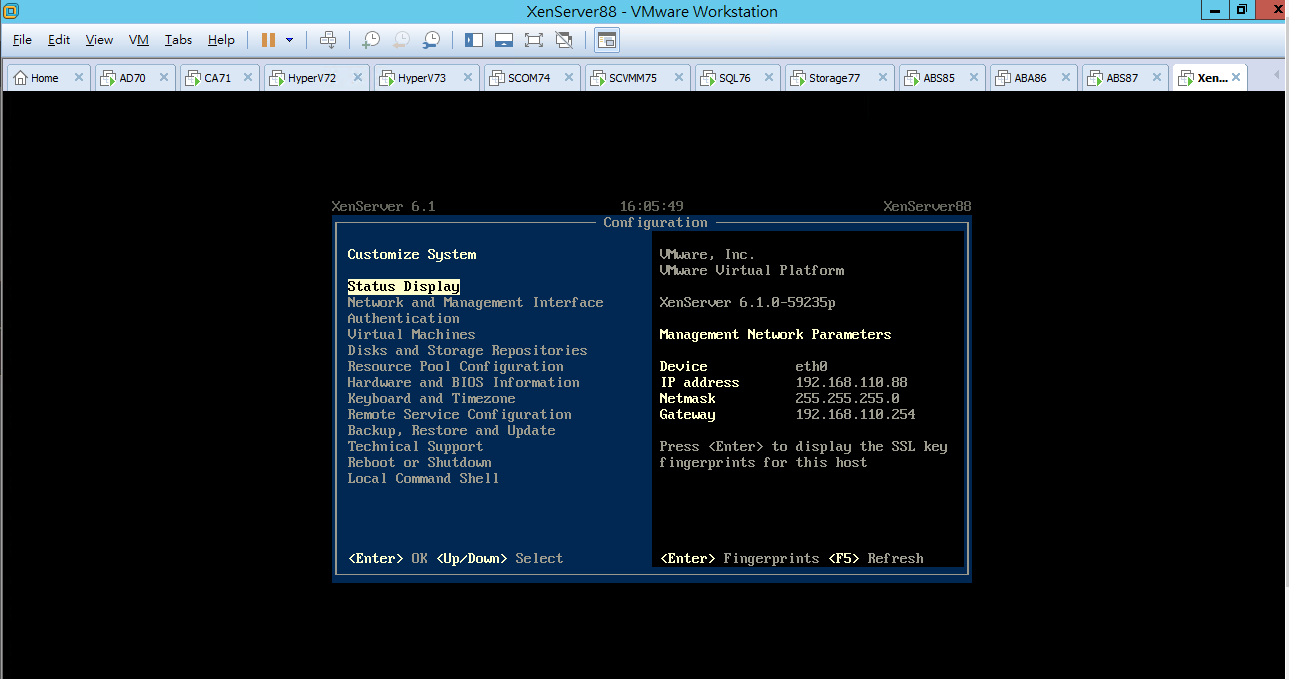This screenshot has height=680, width=1289.
Task: Switch to the HyperV73 tab
Action: [x=427, y=78]
